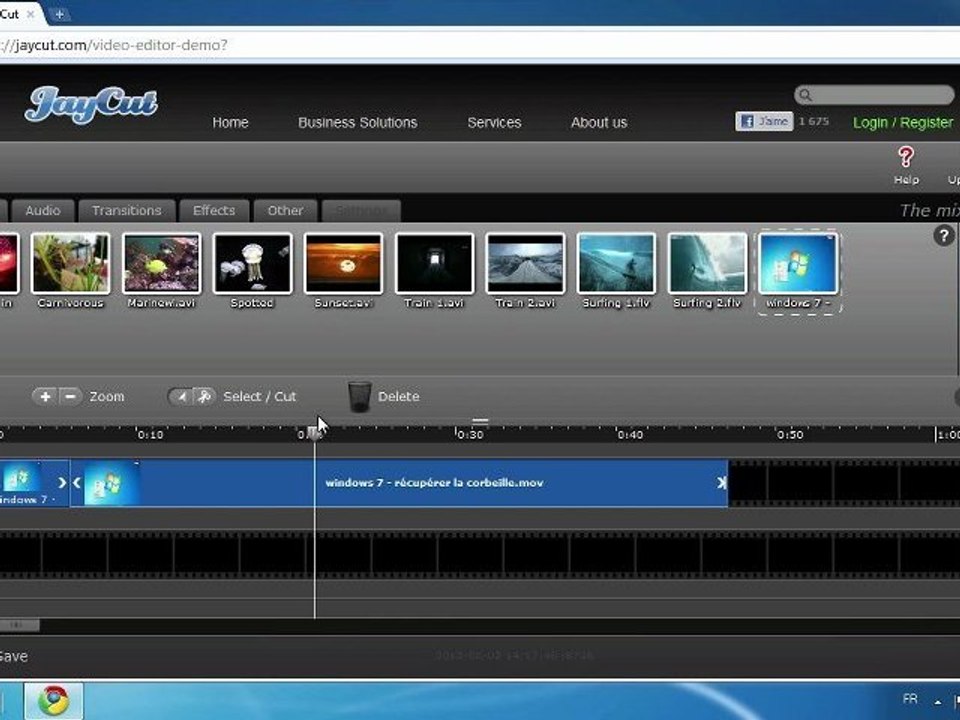
Task: Switch to the Transitions tab
Action: tap(127, 211)
